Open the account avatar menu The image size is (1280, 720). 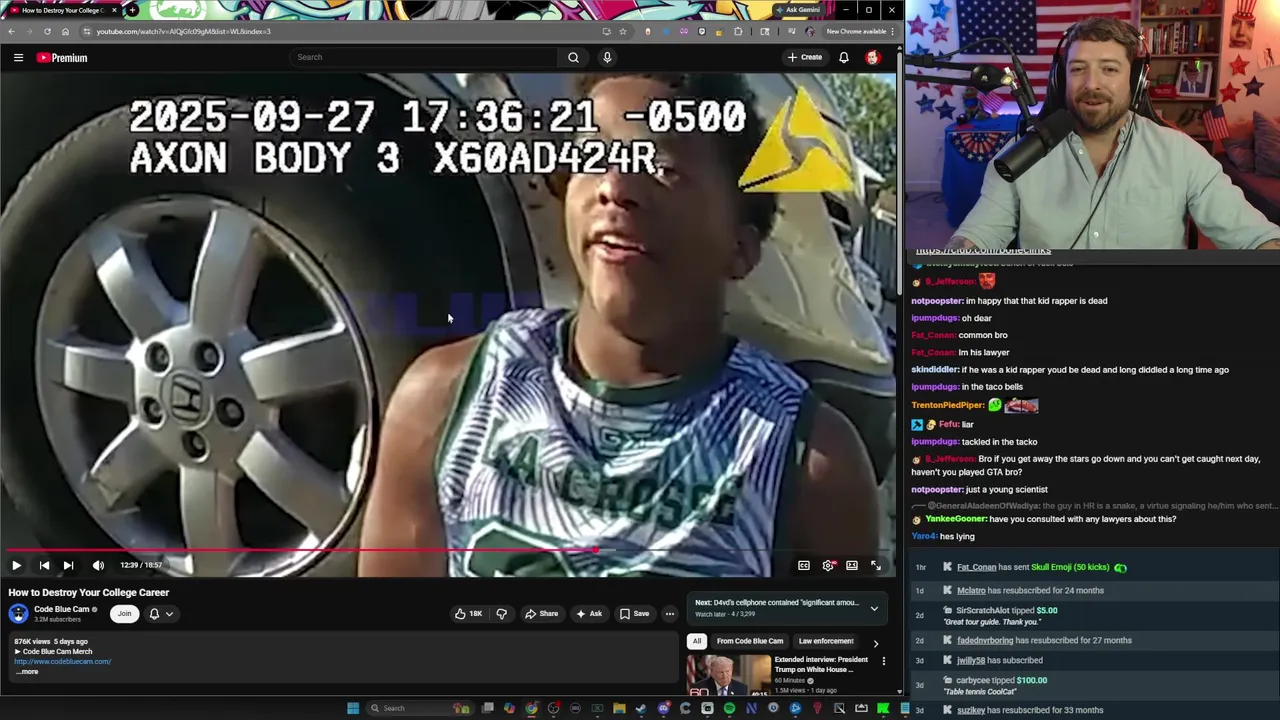[x=872, y=58]
